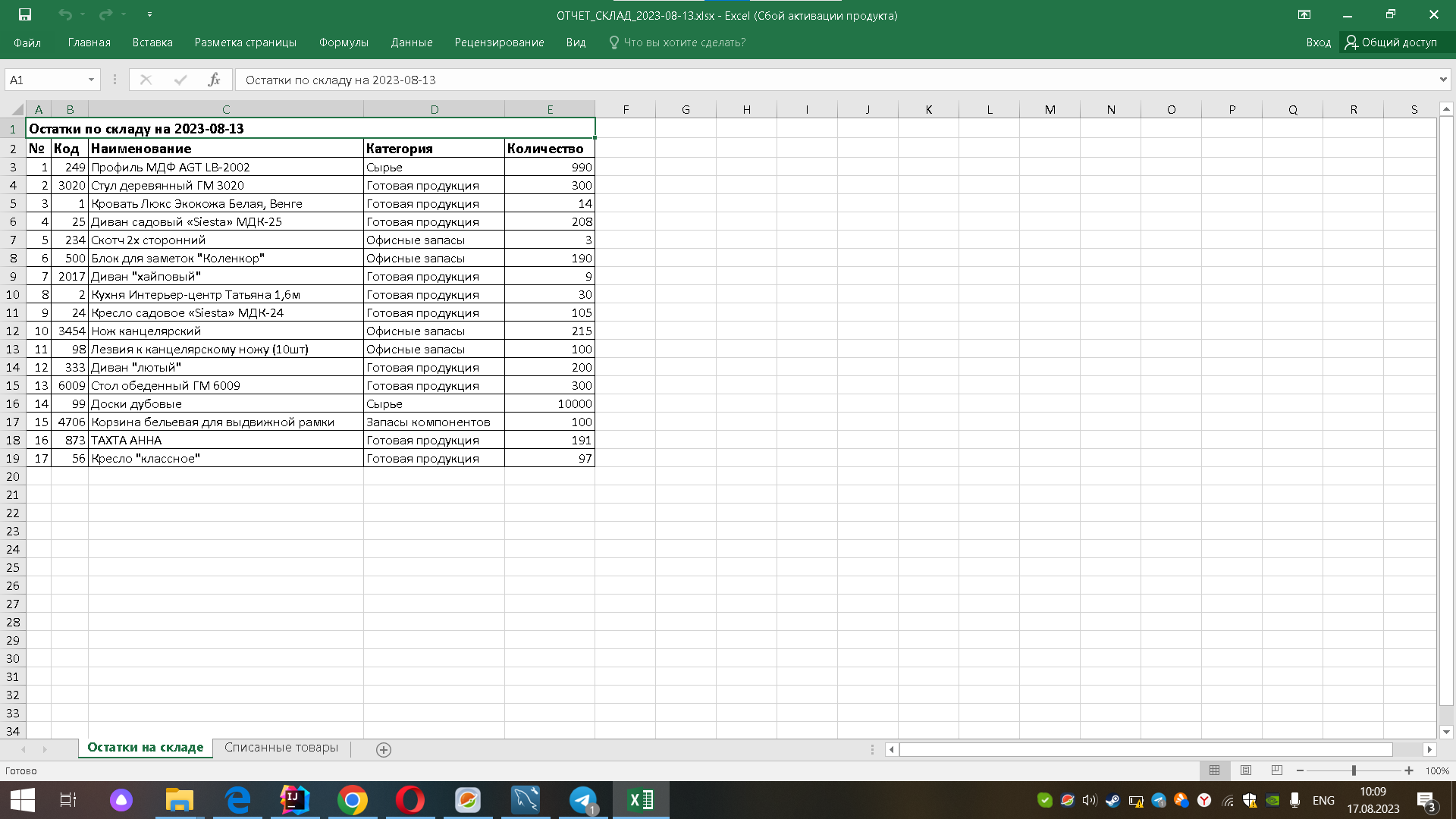
Task: Open the Формулы ribbon tab
Action: point(344,42)
